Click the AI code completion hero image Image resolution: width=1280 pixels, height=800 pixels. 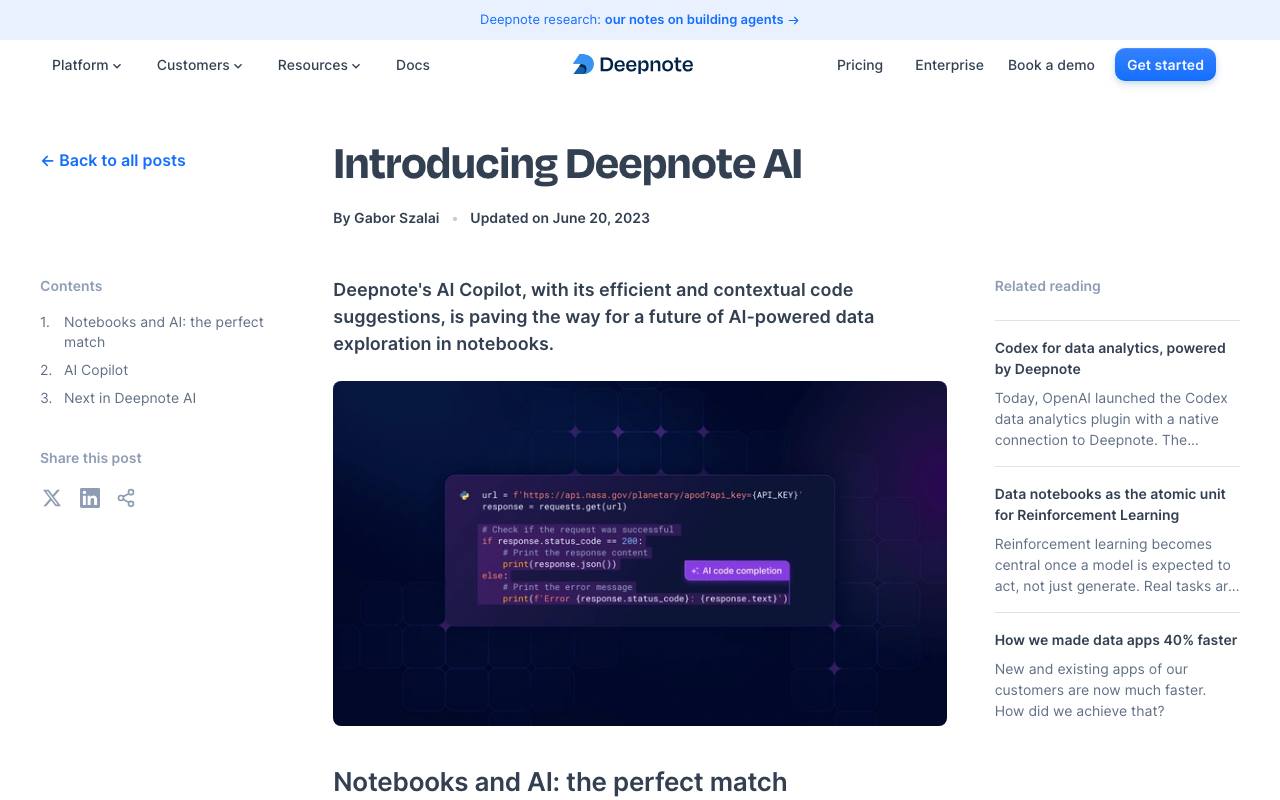(640, 553)
